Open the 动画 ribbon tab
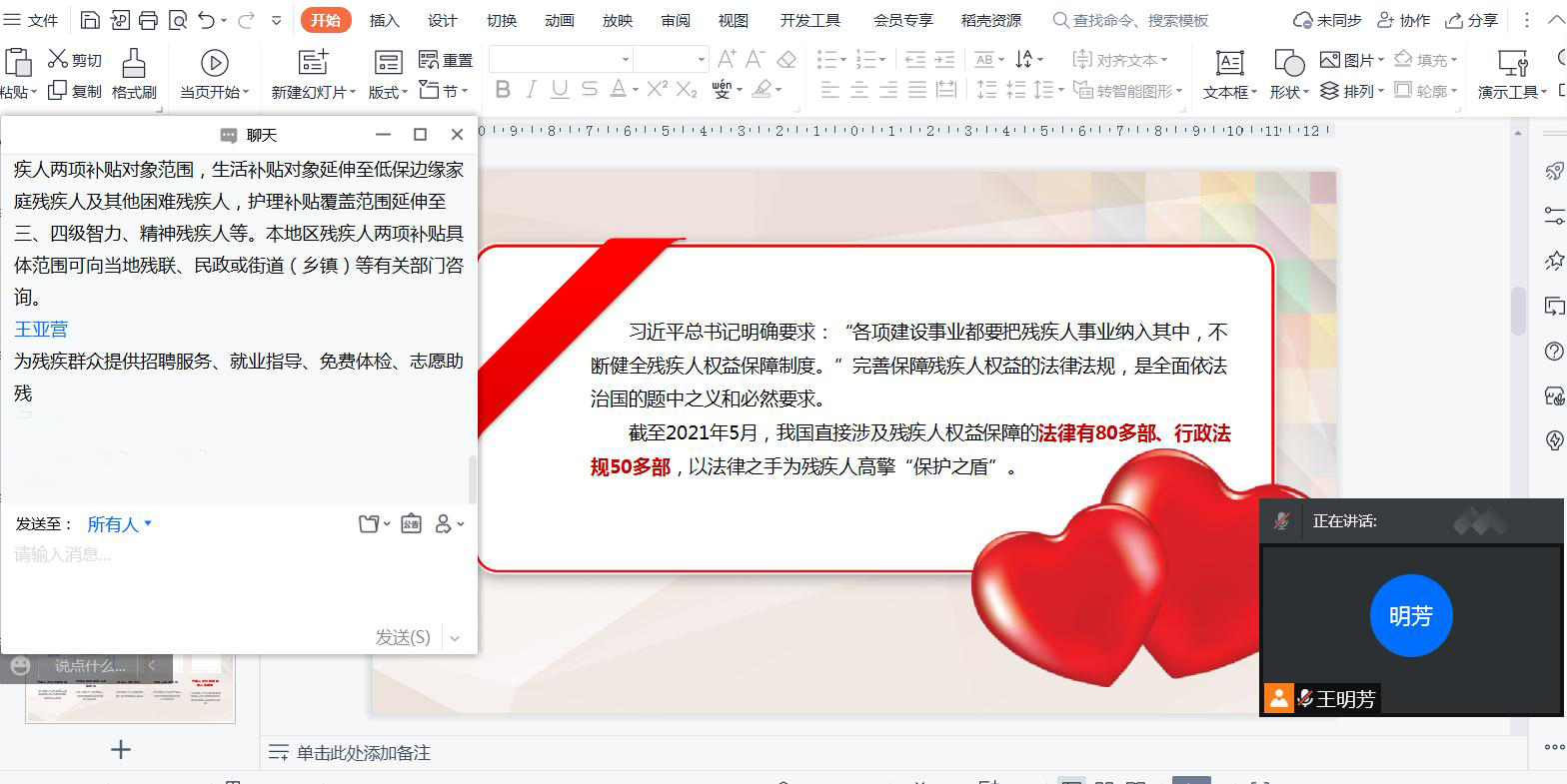This screenshot has width=1567, height=784. click(559, 20)
